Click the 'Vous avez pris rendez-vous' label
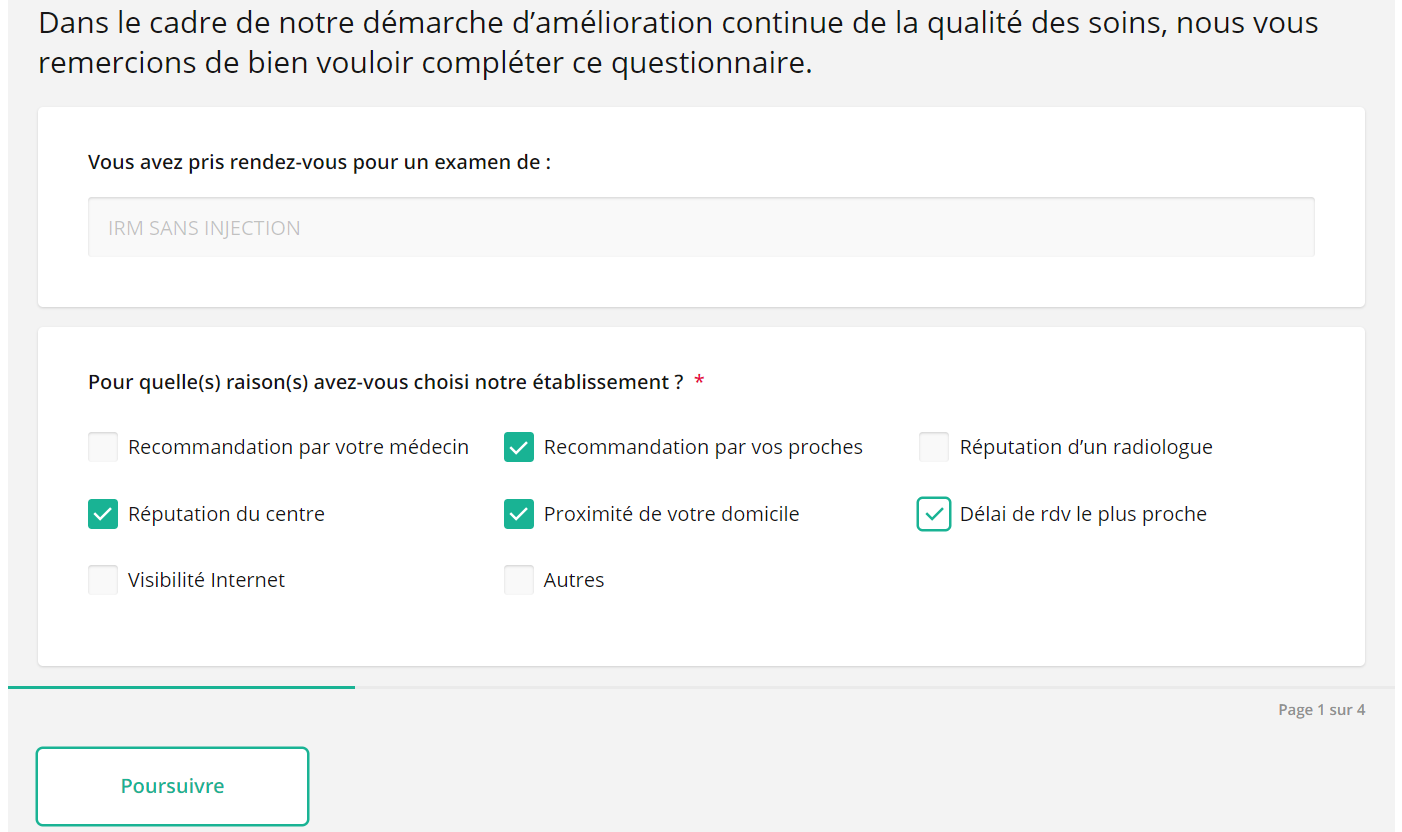This screenshot has height=832, width=1402. pyautogui.click(x=319, y=162)
